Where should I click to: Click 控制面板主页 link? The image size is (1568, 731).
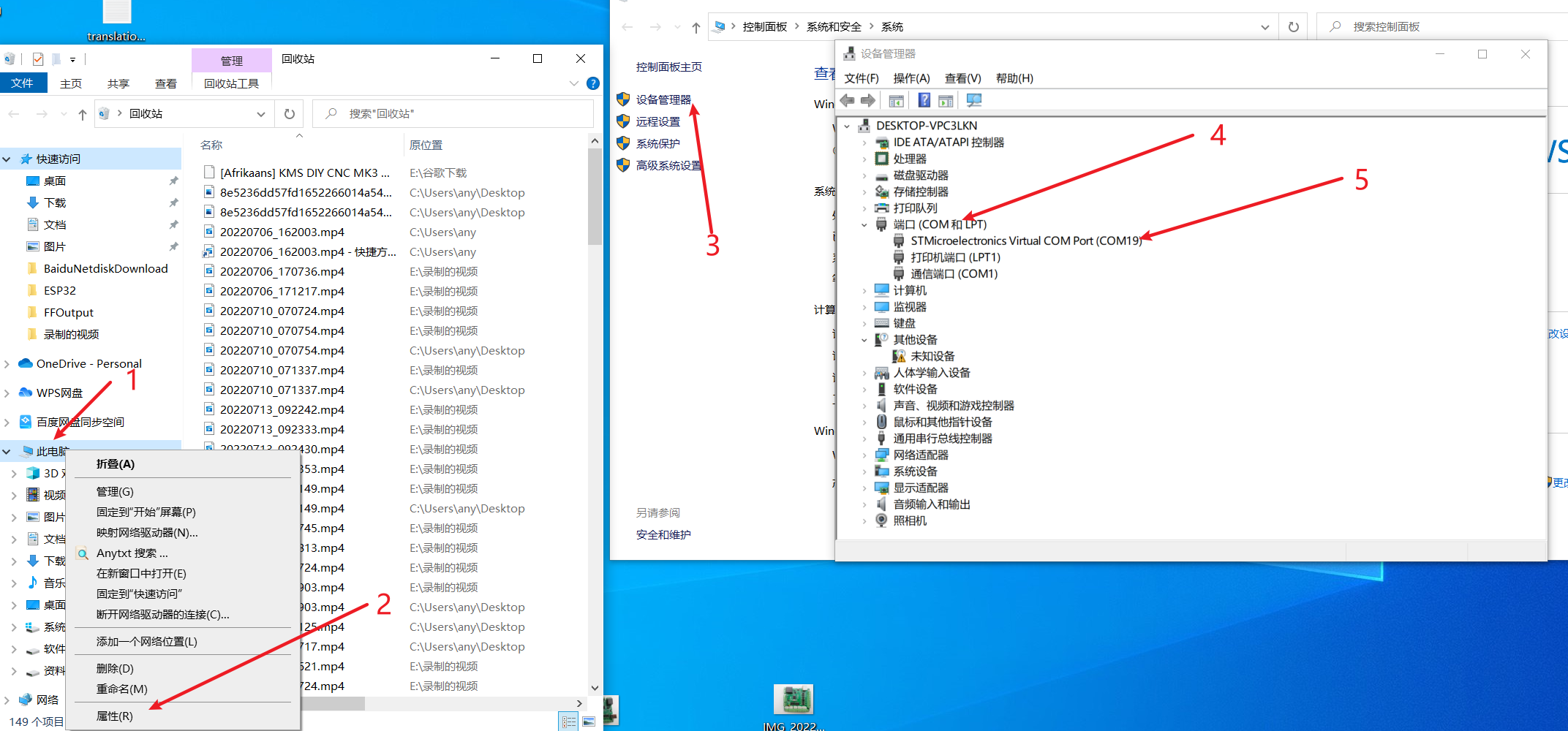[669, 67]
